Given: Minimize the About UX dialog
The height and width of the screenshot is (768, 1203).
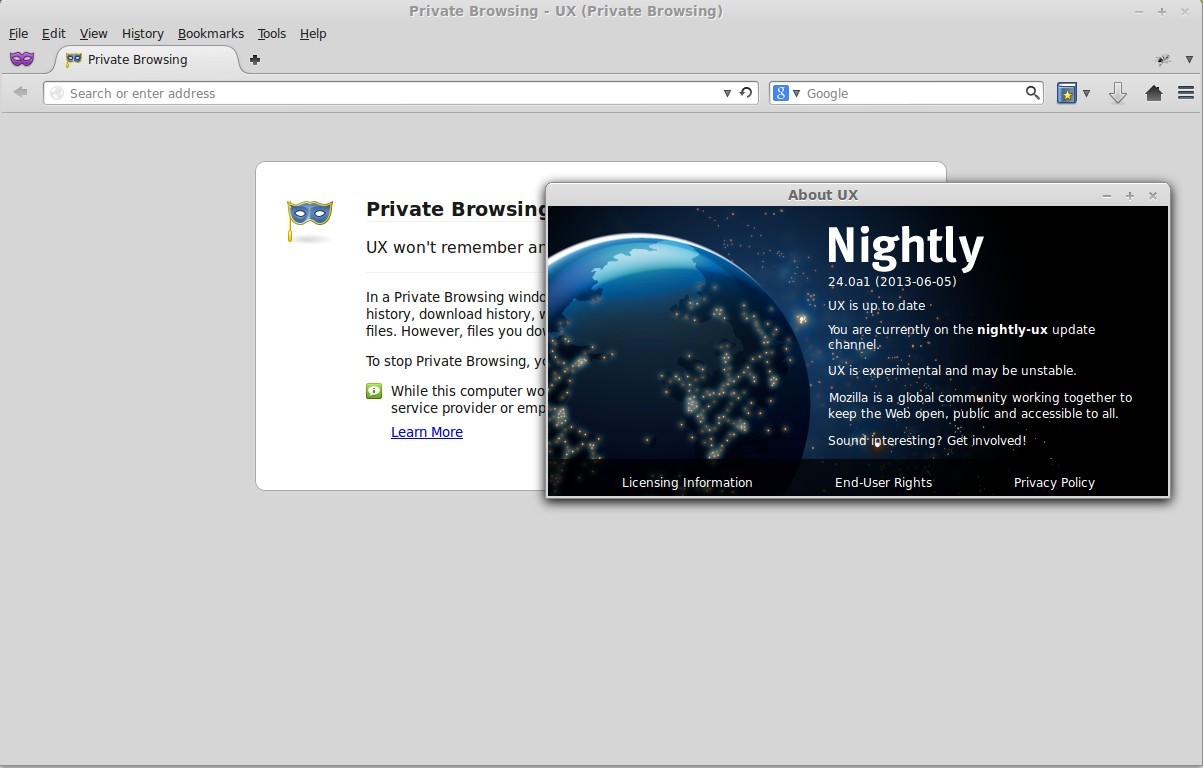Looking at the screenshot, I should coord(1107,195).
